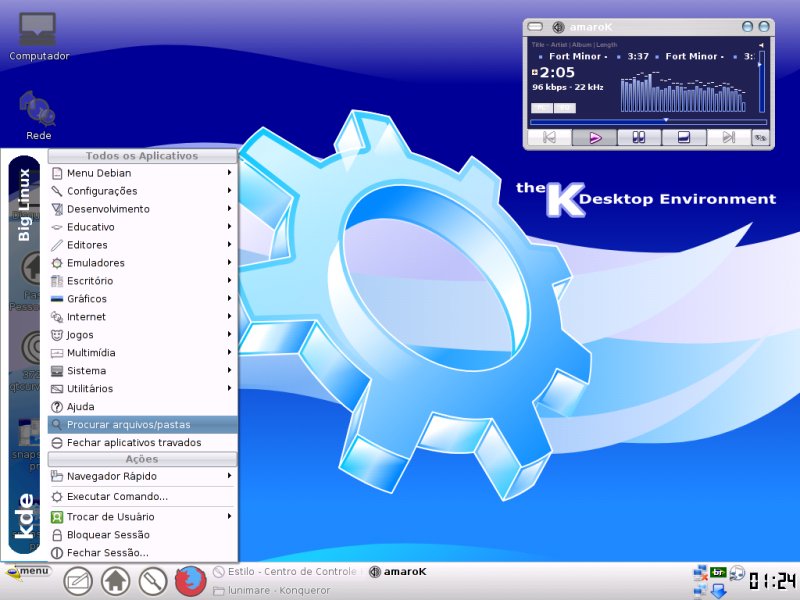Click the Emuladores icon in menu
Viewport: 800px width, 600px height.
pos(57,263)
